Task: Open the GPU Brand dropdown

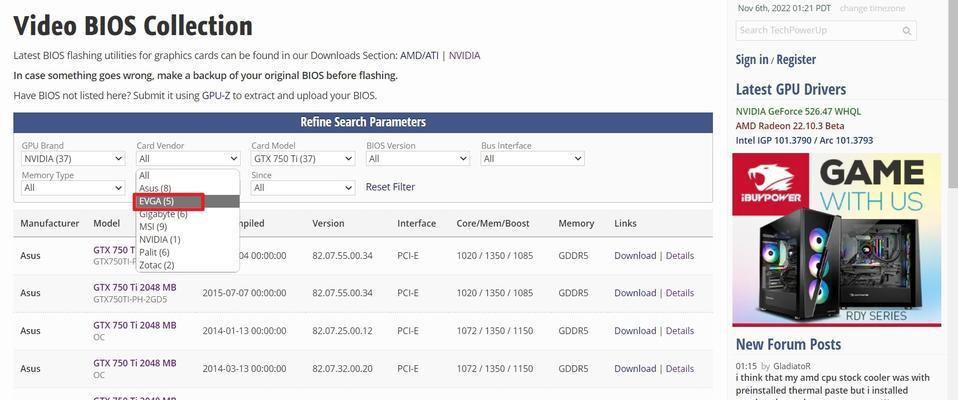Action: (x=73, y=159)
